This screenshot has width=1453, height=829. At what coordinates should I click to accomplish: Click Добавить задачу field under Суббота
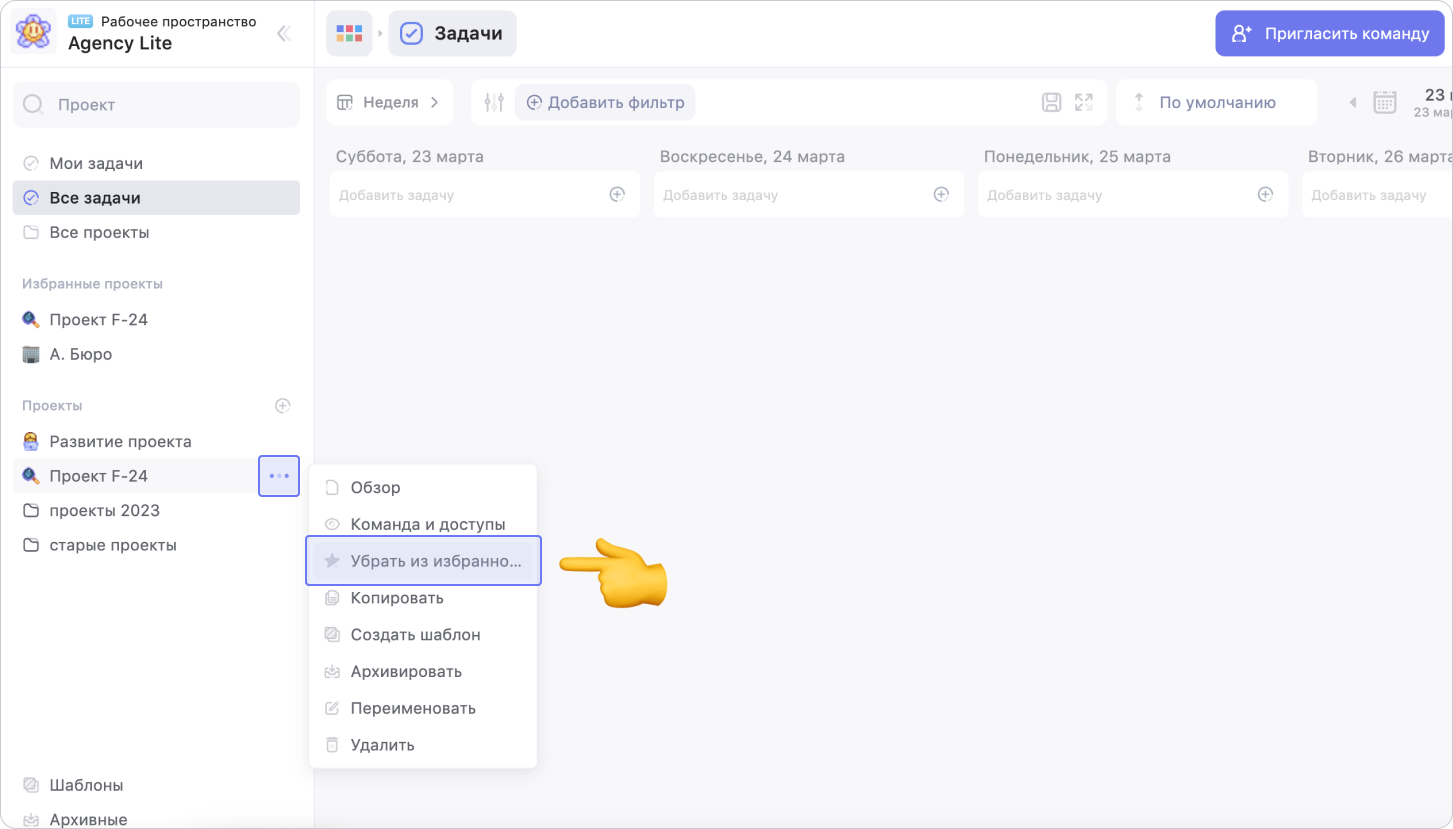pos(485,195)
